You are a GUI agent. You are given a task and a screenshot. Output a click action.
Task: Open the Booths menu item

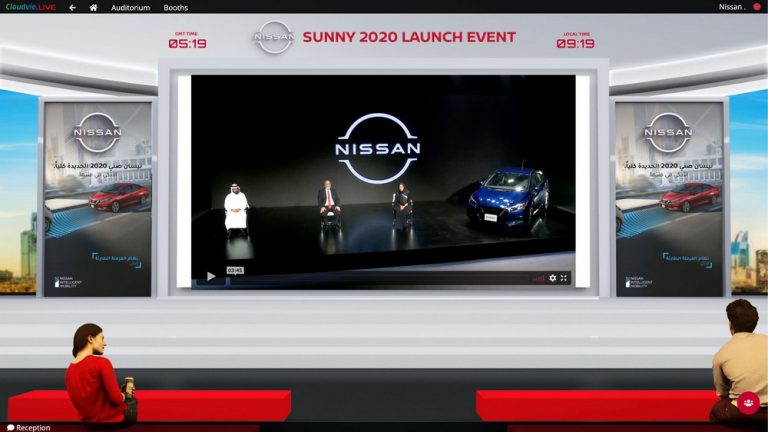click(x=175, y=7)
